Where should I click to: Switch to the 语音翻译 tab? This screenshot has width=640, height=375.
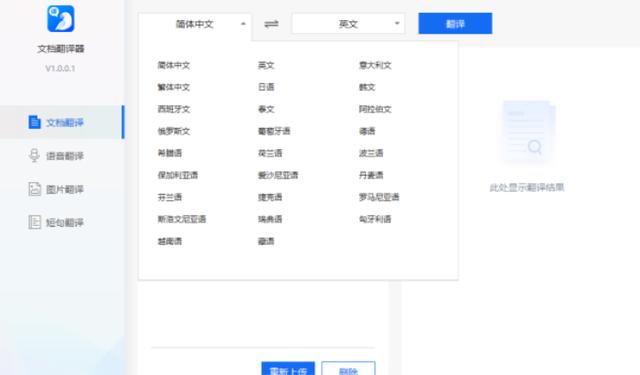pyautogui.click(x=62, y=155)
